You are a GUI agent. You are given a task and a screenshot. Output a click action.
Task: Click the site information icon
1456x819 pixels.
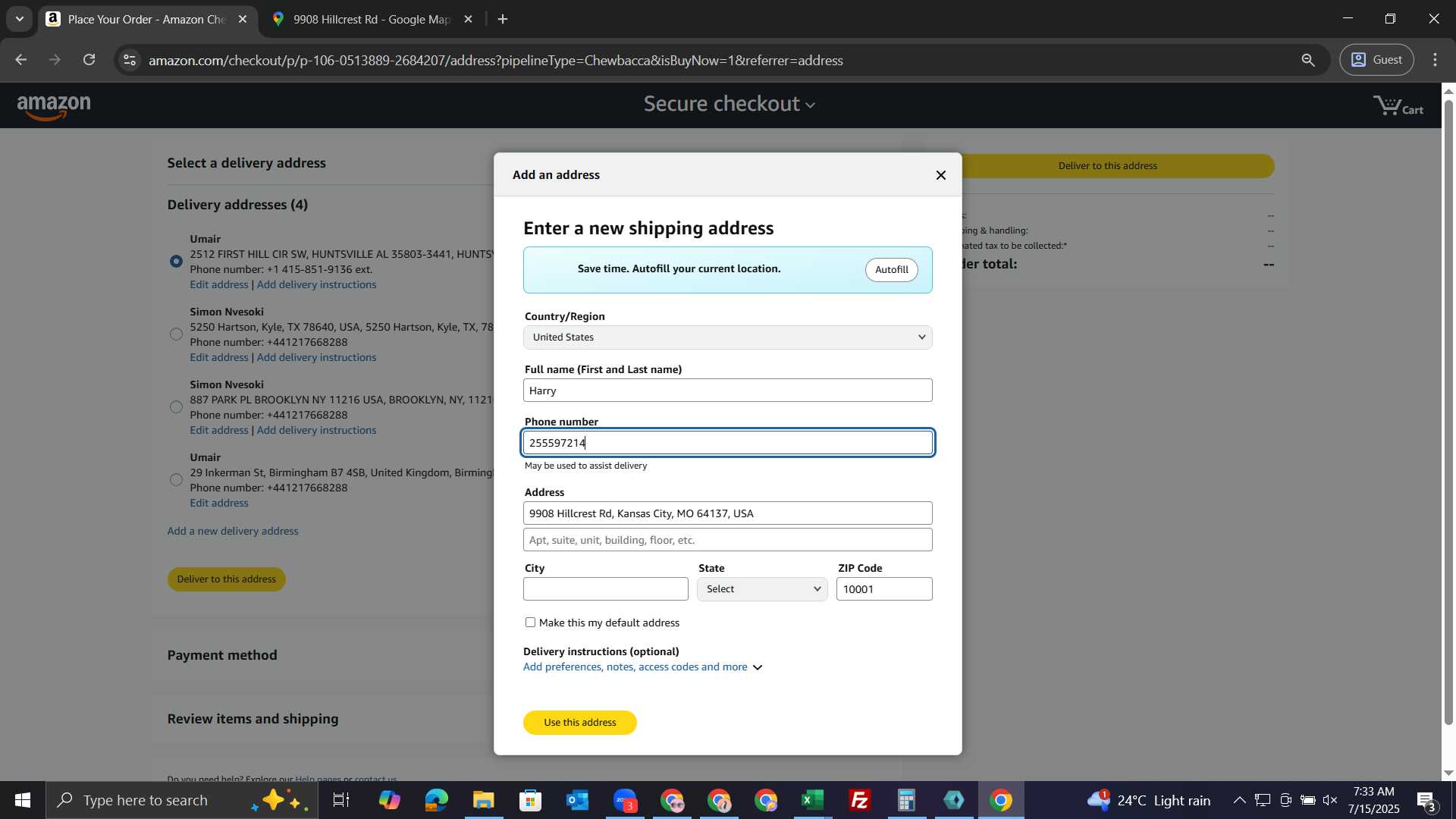pyautogui.click(x=130, y=60)
